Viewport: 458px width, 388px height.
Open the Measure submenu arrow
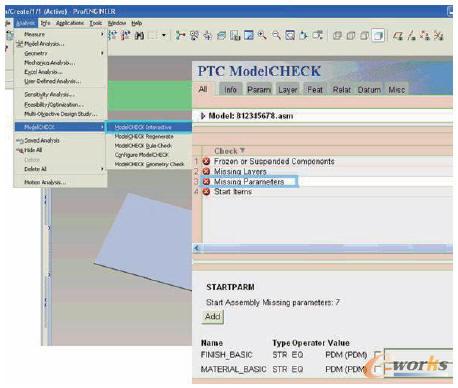click(x=102, y=34)
